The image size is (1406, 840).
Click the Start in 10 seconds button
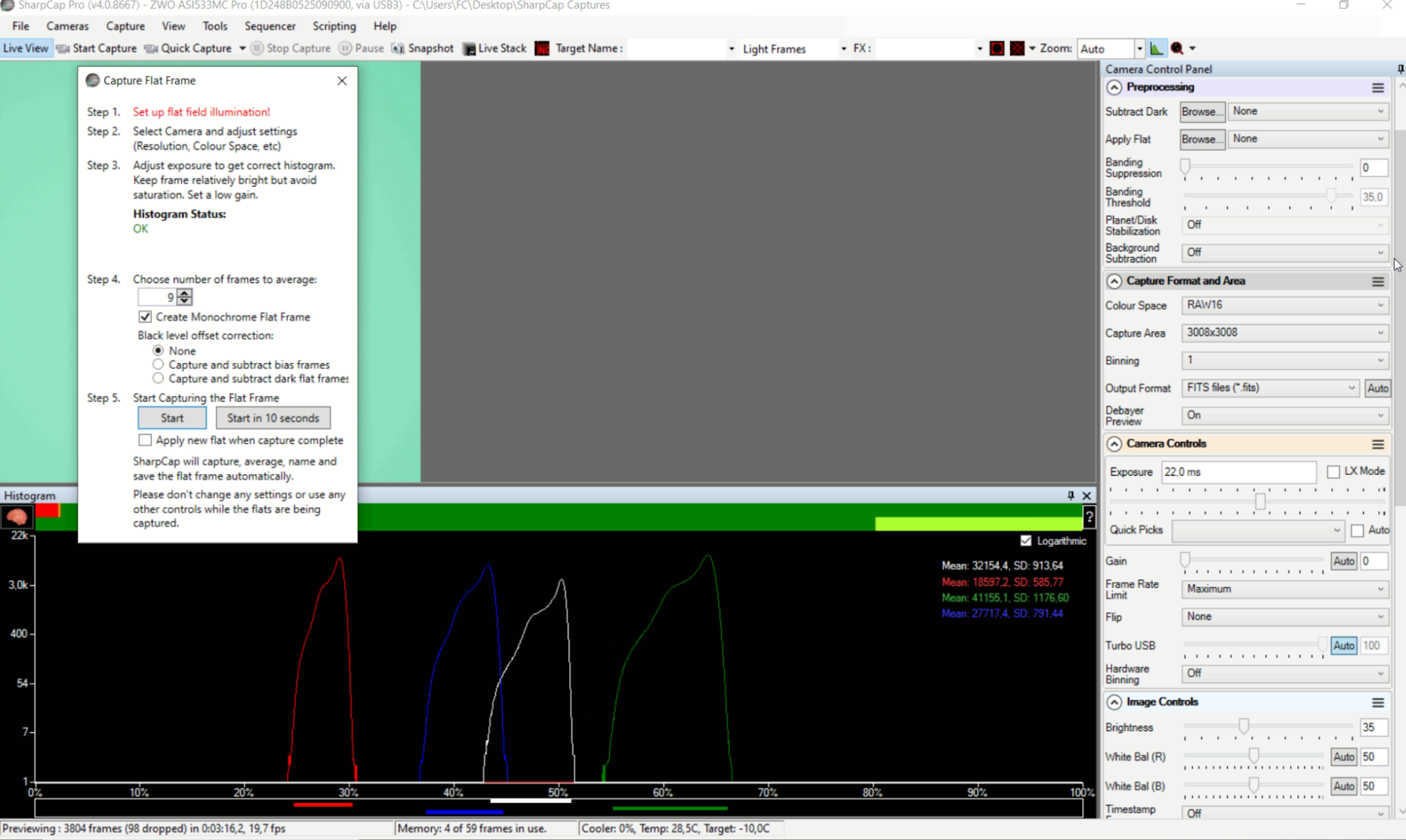tap(273, 418)
